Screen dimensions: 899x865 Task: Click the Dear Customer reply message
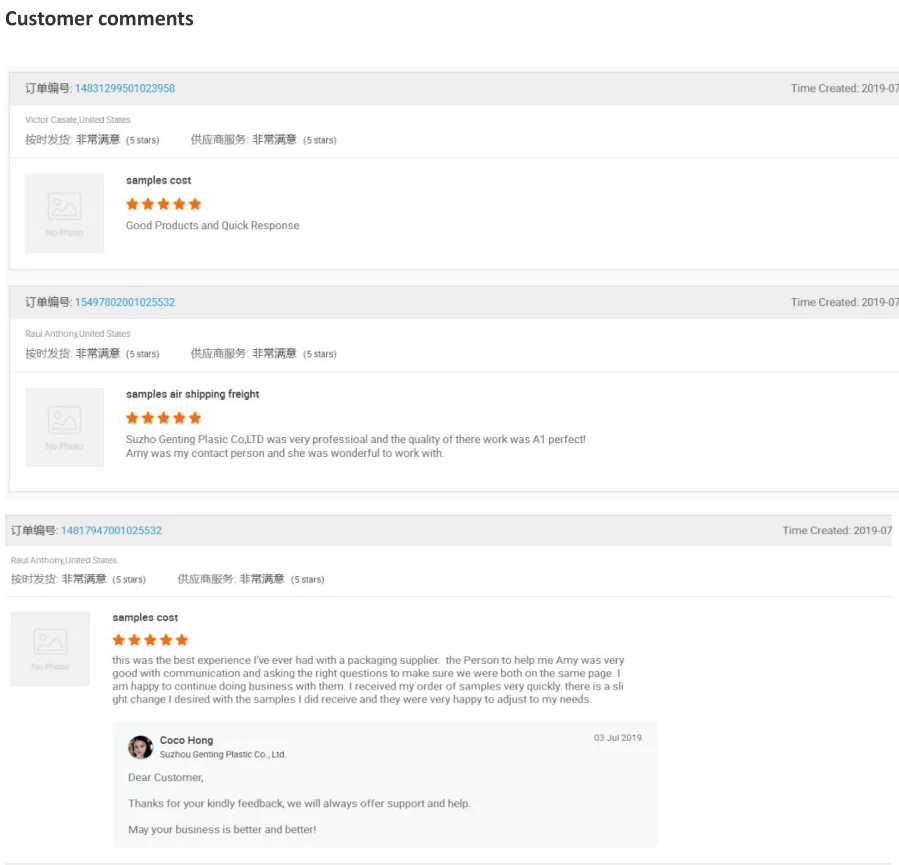165,777
